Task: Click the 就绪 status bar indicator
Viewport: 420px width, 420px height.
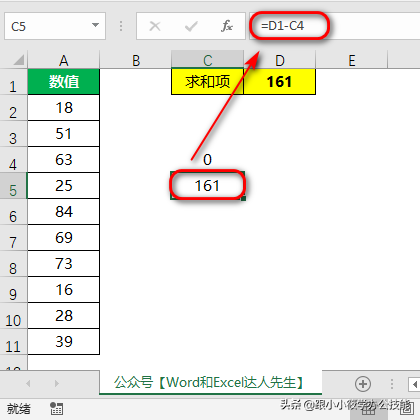Action: [x=19, y=409]
